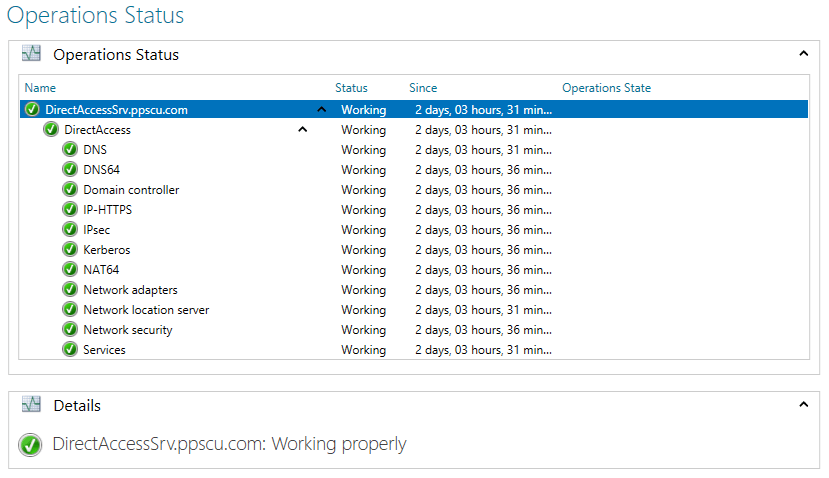Click green status icon for NAT64
Viewport: 829px width, 478px height.
(70, 270)
